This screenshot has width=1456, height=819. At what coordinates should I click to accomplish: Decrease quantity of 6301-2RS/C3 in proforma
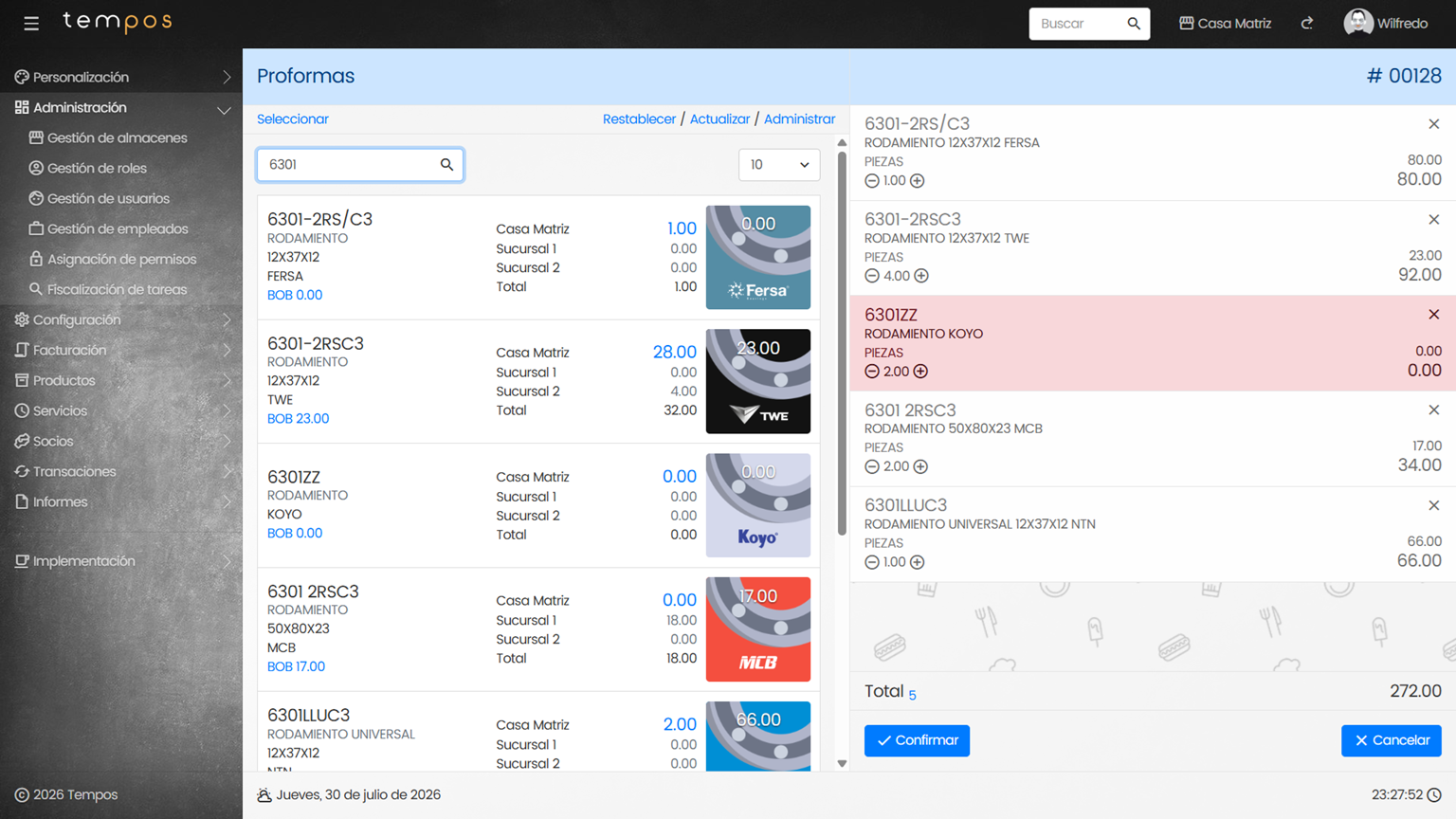[x=872, y=181]
